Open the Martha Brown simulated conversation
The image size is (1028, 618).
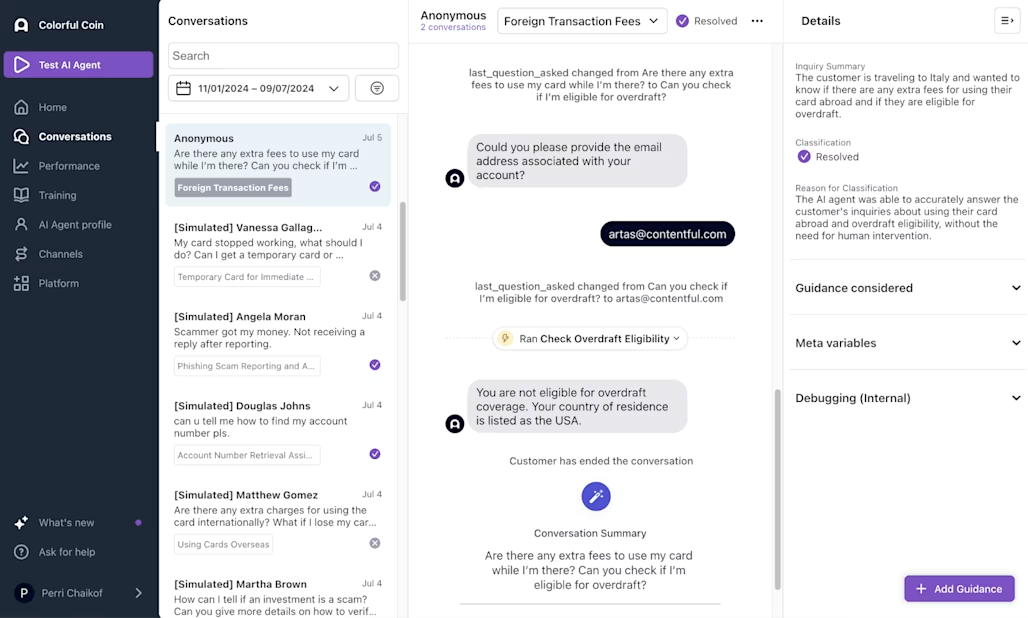[x=278, y=595]
